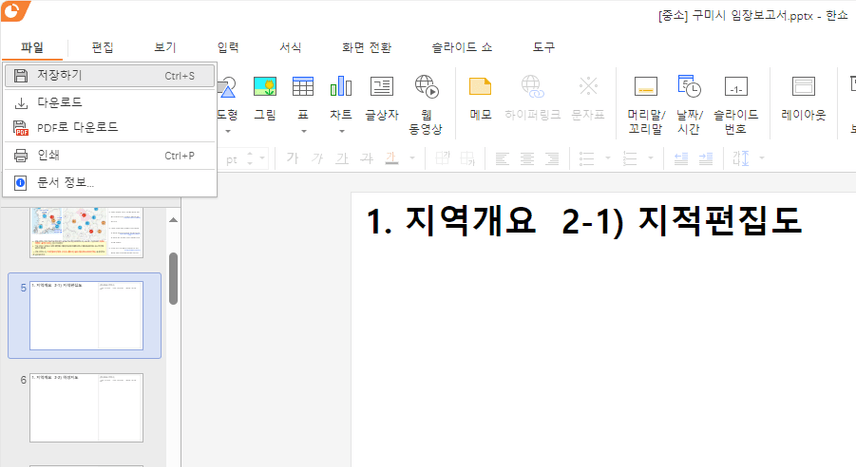Screen dimensions: 856x467
Task: Add a memo (메모)
Action: 480,98
